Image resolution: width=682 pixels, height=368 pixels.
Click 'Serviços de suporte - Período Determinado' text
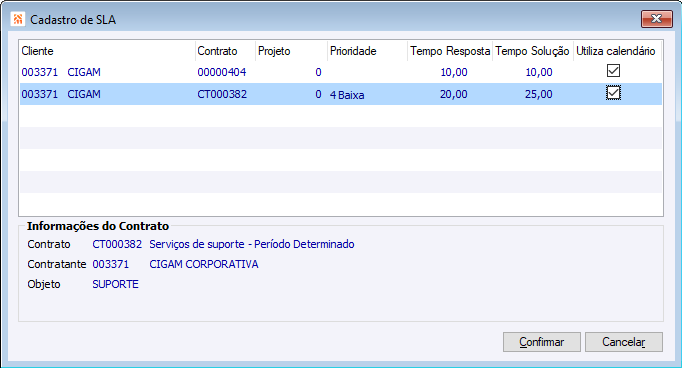pyautogui.click(x=252, y=244)
